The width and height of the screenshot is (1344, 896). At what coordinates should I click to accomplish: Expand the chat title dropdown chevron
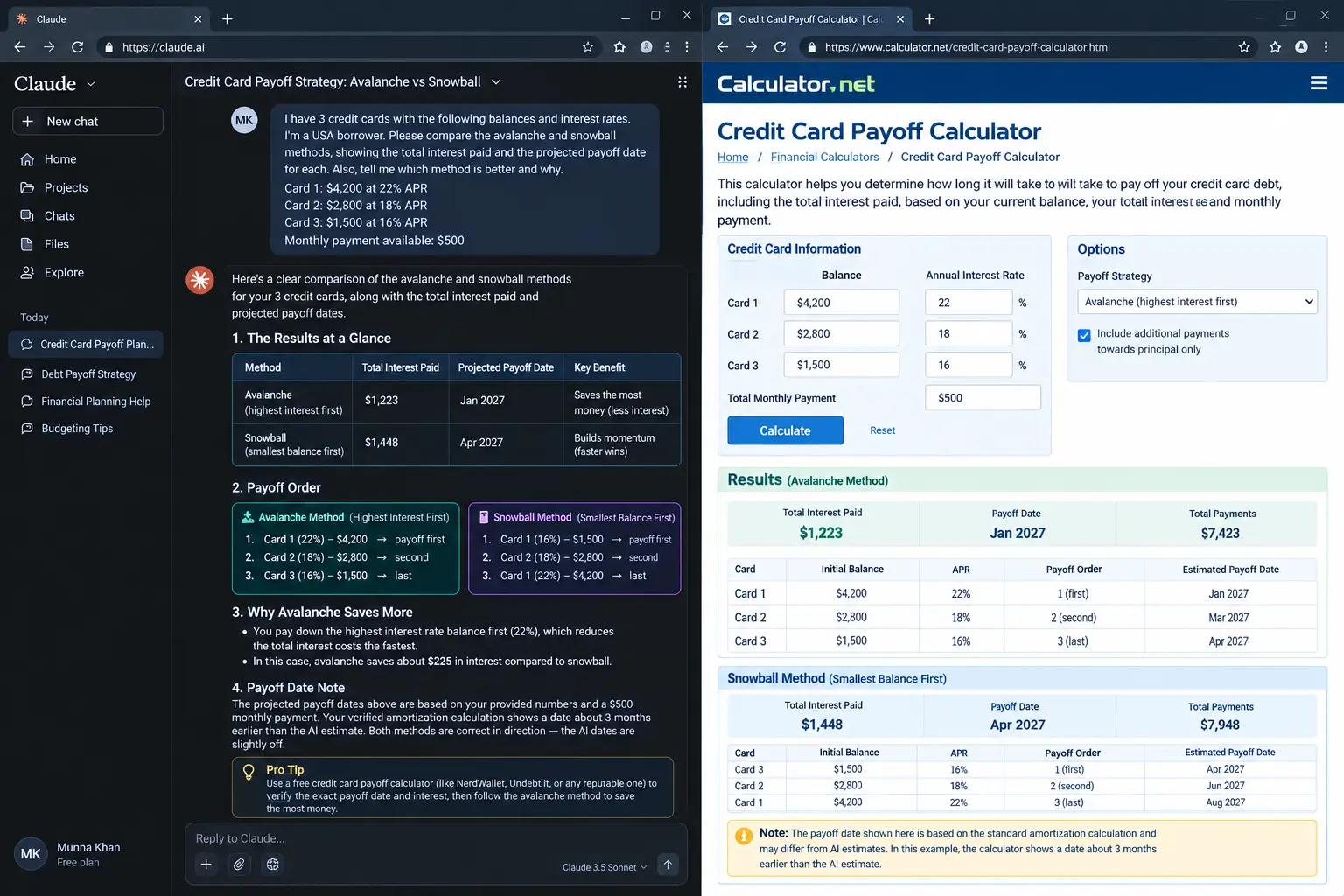point(496,82)
